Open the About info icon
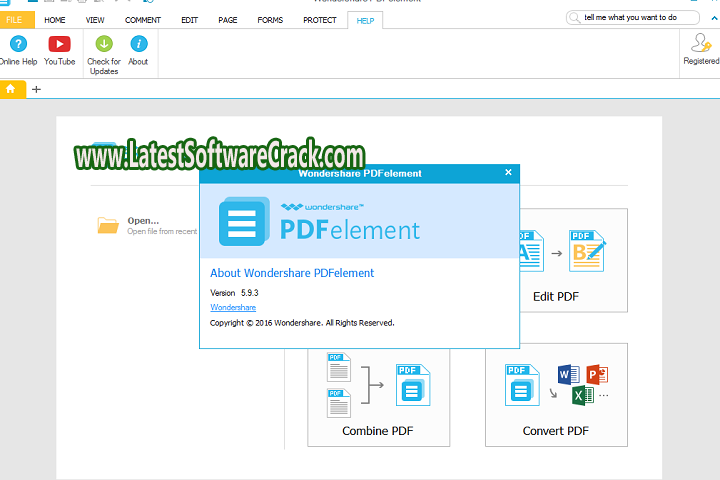This screenshot has width=720, height=480. coord(138,45)
